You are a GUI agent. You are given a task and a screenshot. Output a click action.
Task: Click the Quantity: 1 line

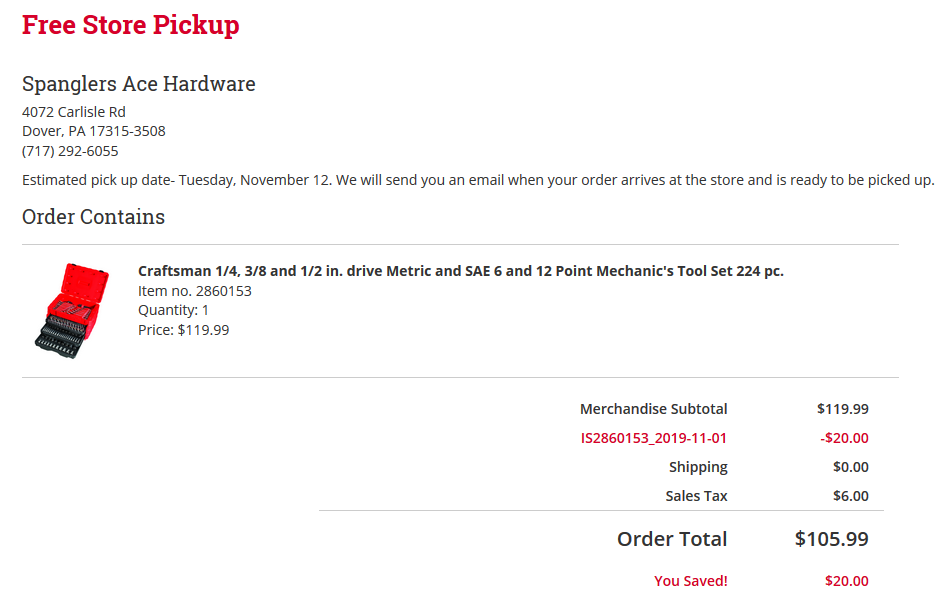point(173,310)
